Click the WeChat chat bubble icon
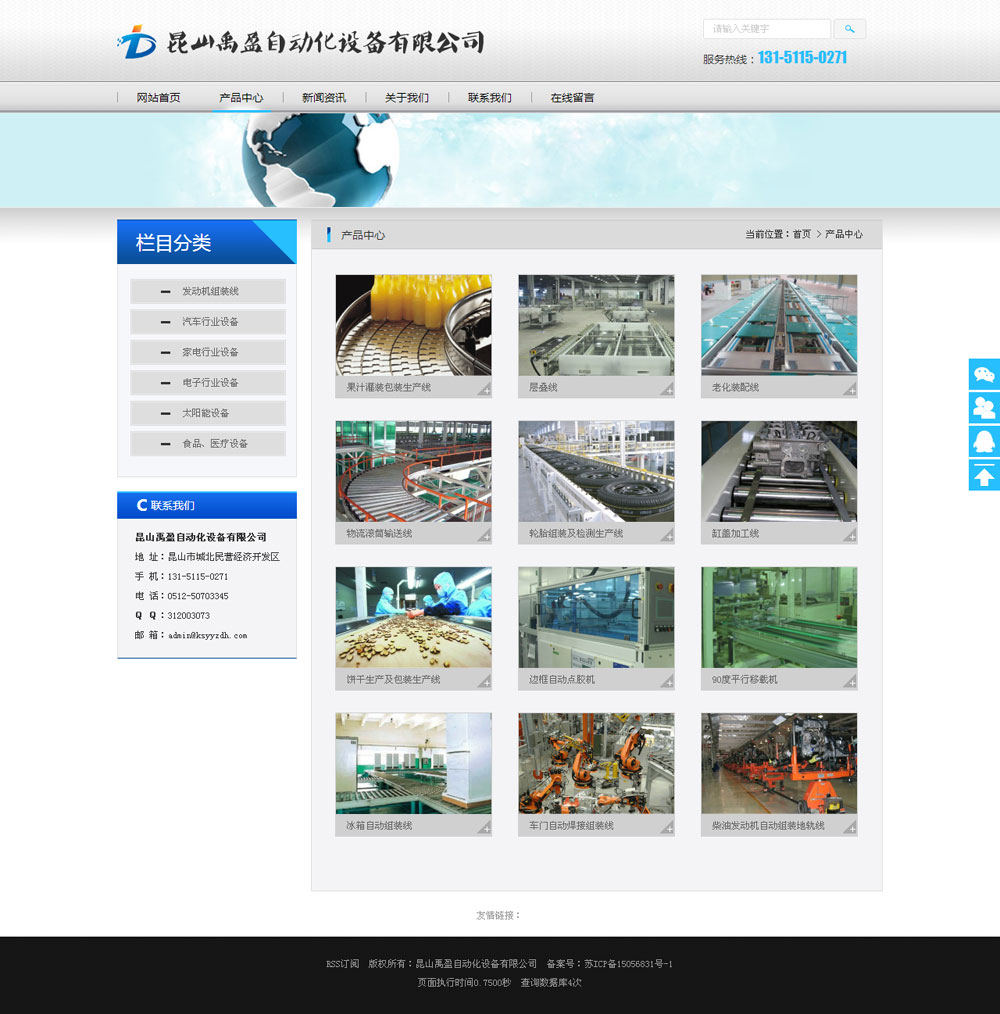 click(984, 374)
